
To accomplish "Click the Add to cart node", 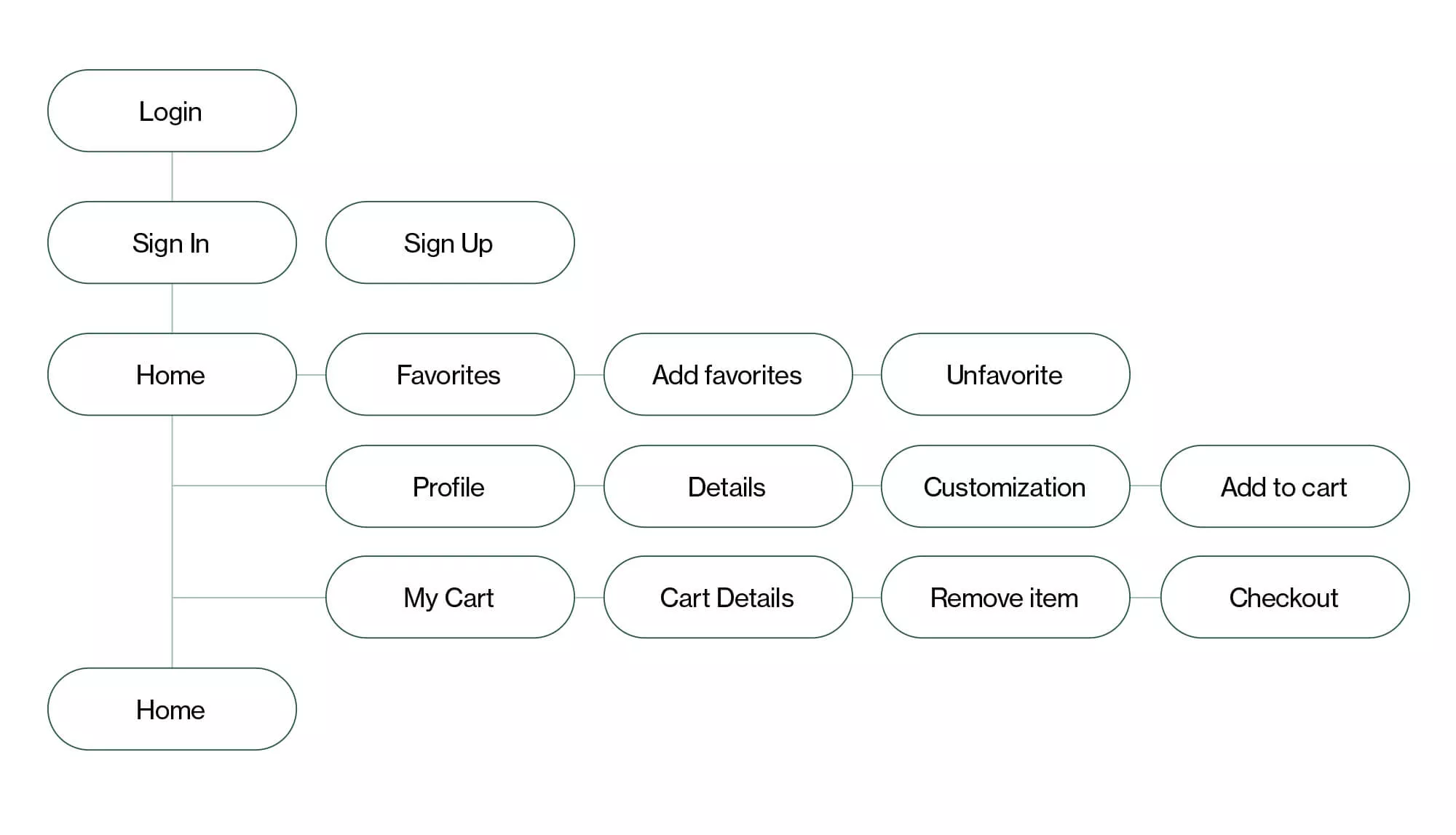I will (x=1285, y=486).
